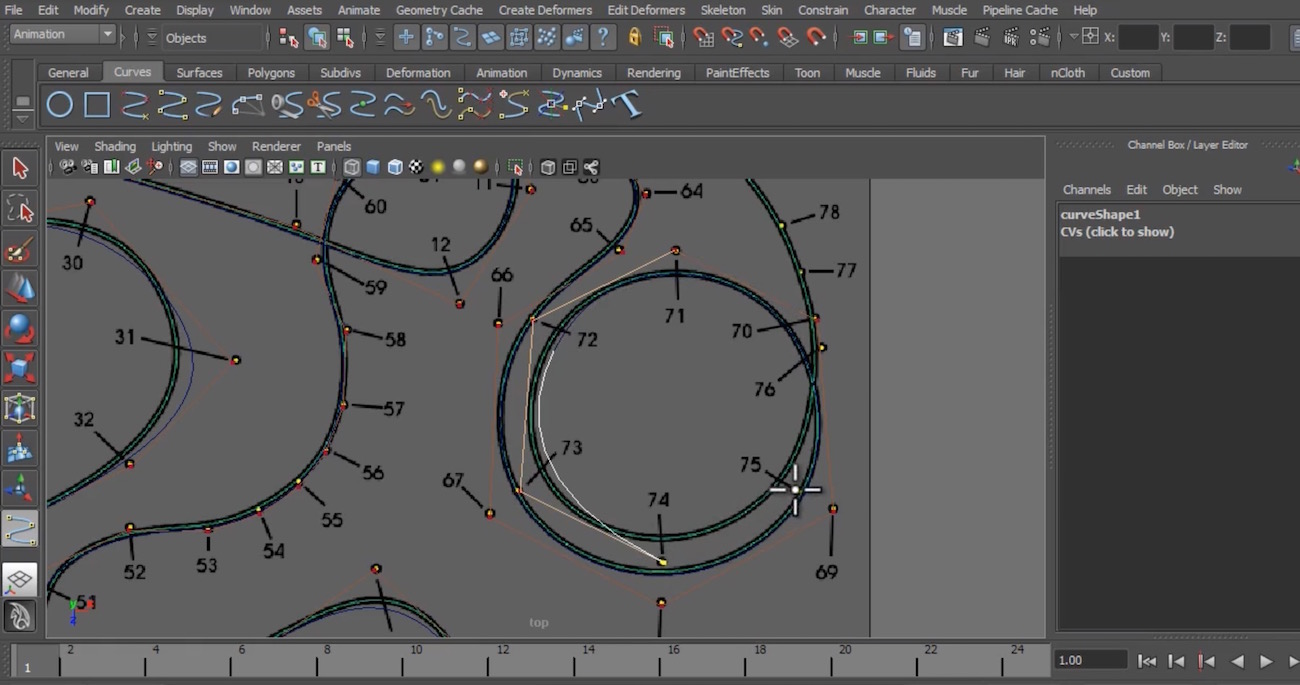Go to the start of the playback range
Screen dimensions: 1300x685
coord(1147,660)
